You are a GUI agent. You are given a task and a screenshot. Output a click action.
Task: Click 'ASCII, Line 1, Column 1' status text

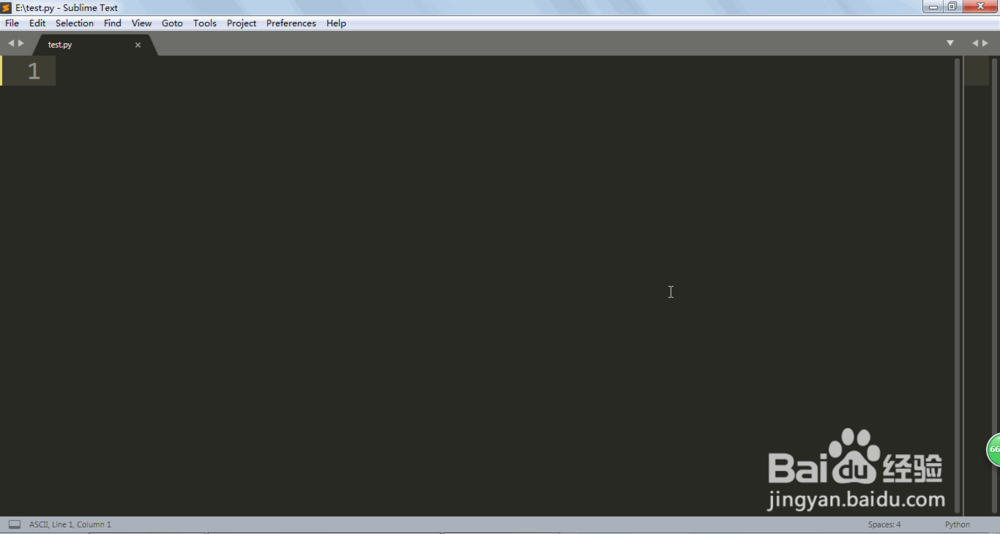click(70, 524)
